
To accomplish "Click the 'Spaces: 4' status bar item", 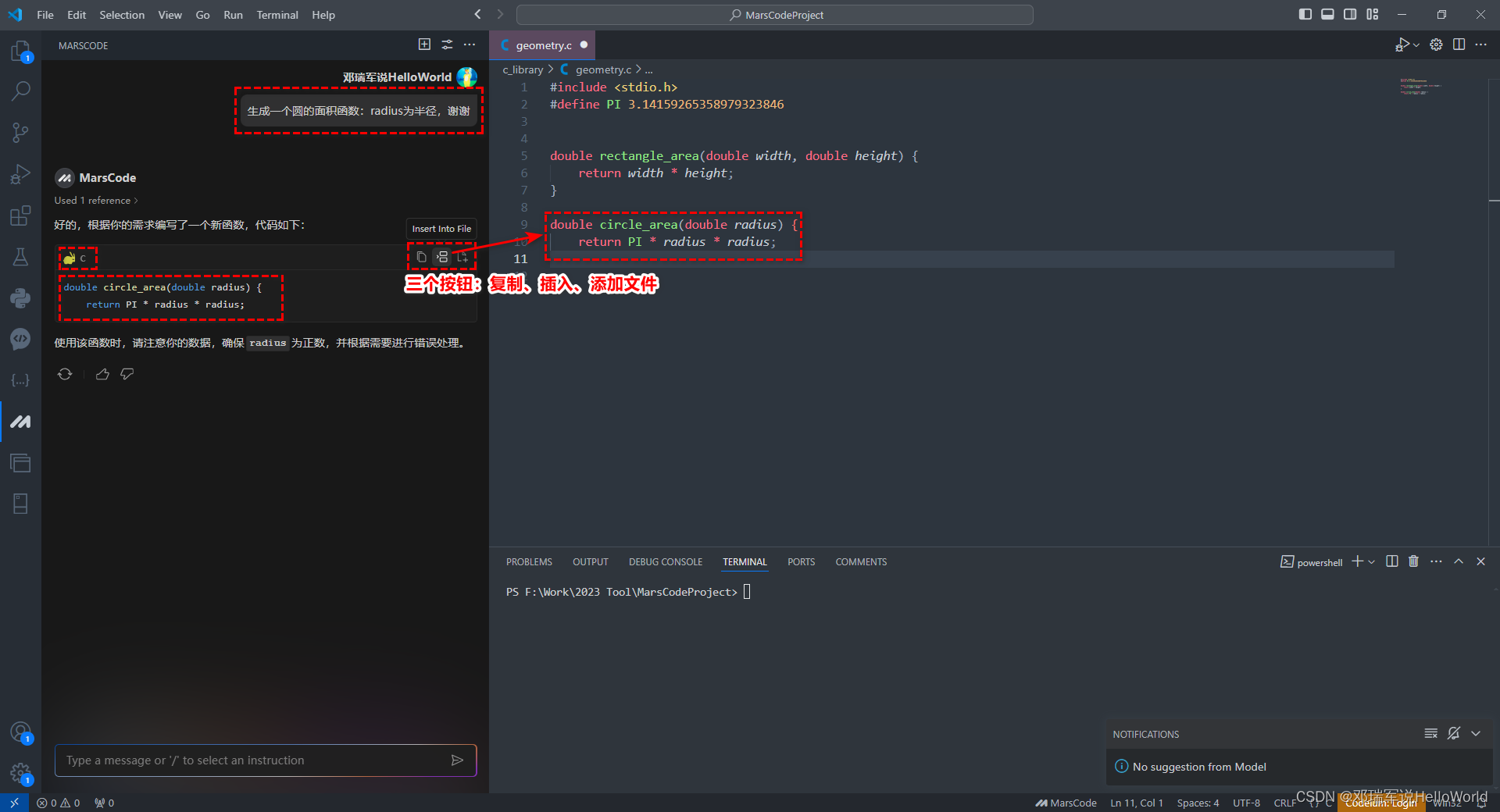I will click(1197, 803).
